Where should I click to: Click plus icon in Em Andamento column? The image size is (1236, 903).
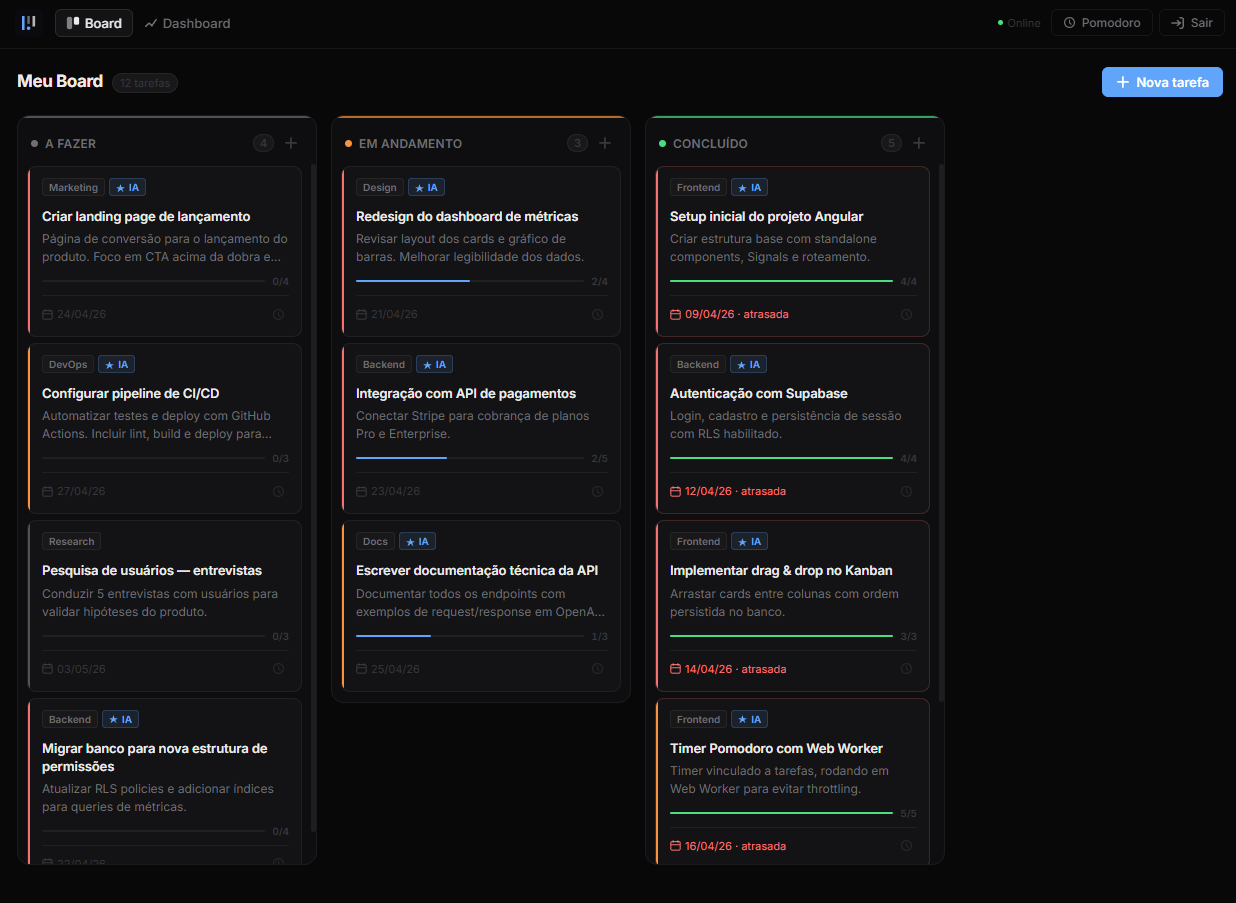pyautogui.click(x=605, y=143)
